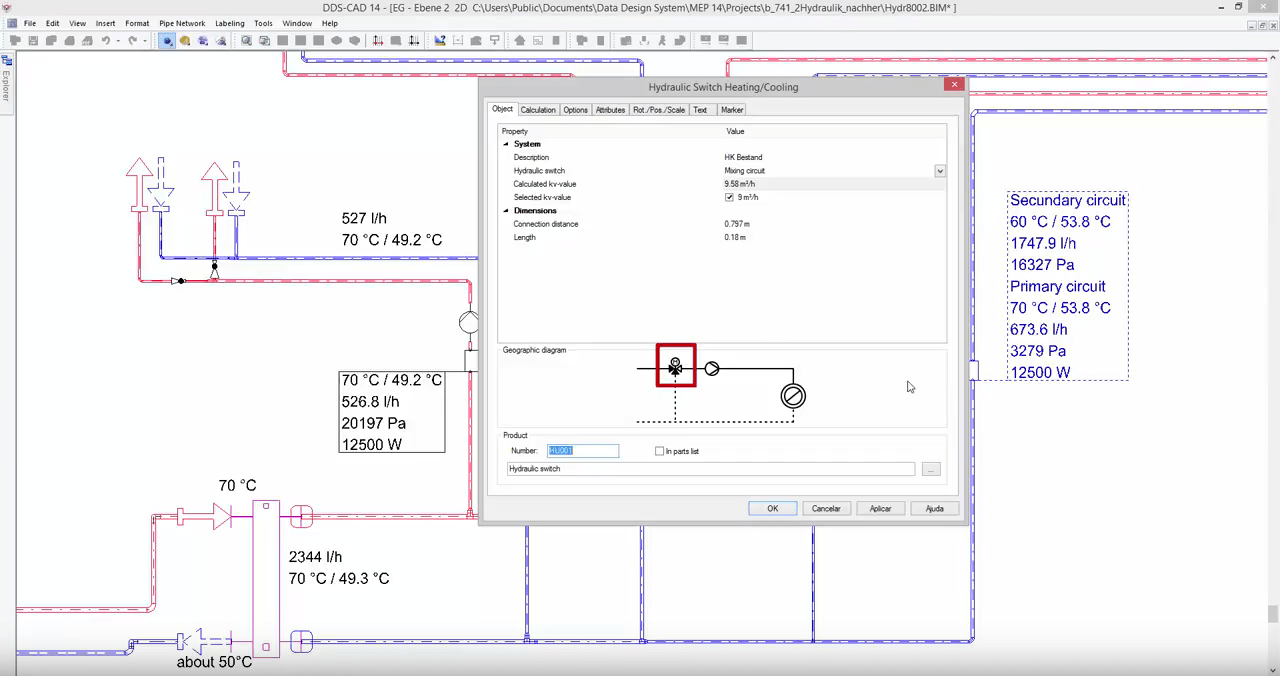Viewport: 1280px width, 676px height.
Task: Collapse the System property group
Action: 506,144
